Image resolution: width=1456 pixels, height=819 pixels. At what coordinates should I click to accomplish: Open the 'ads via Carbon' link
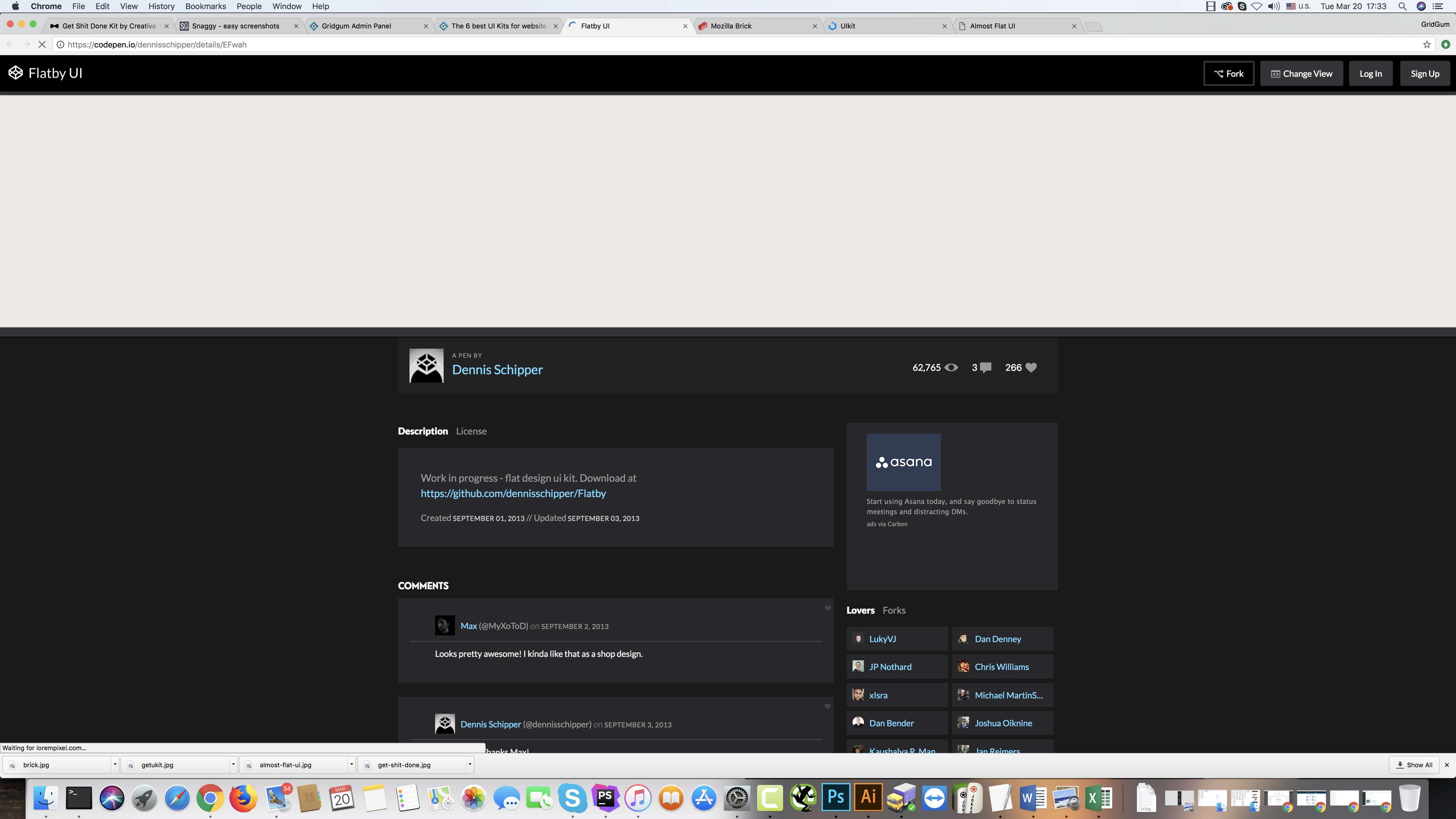(887, 524)
